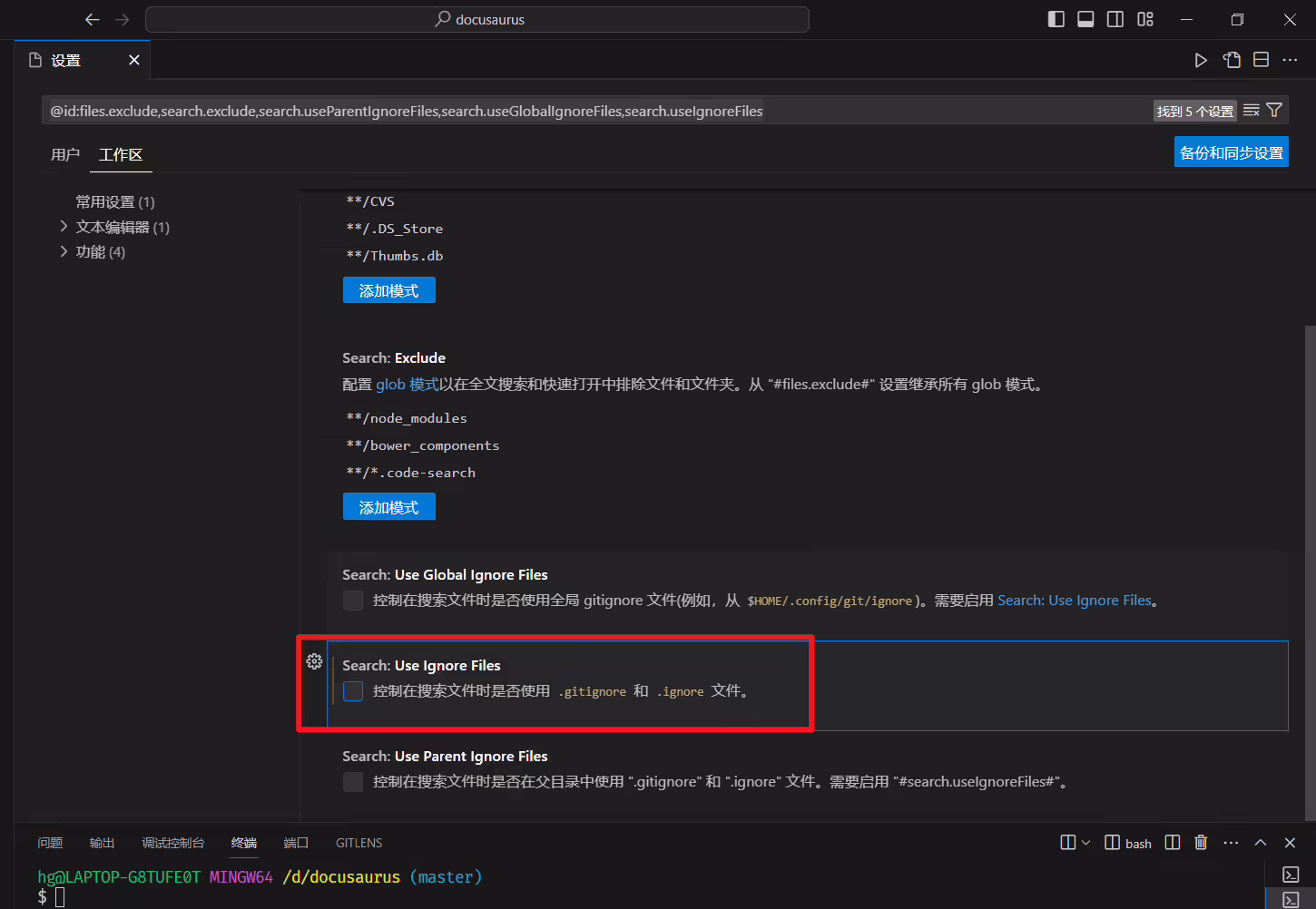Maximize panel with up caret icon
Image resolution: width=1316 pixels, height=909 pixels.
(x=1261, y=843)
